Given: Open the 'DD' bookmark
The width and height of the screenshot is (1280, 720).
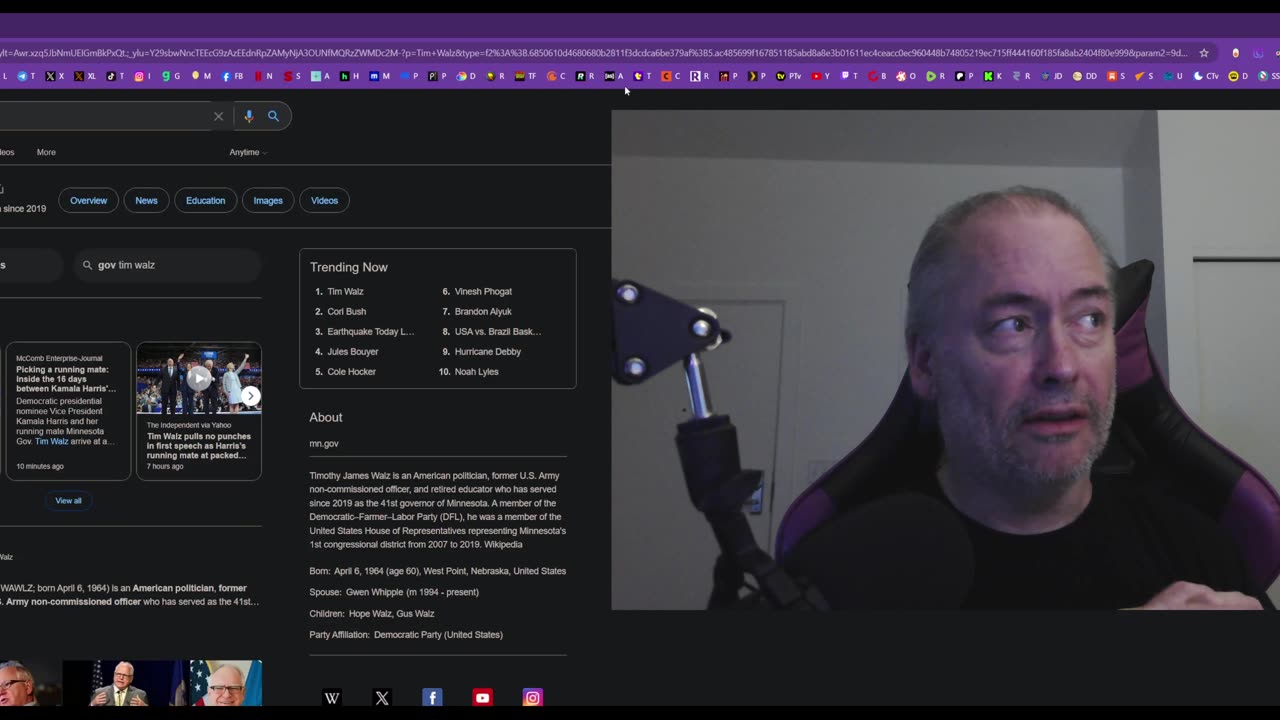Looking at the screenshot, I should click(x=1085, y=76).
